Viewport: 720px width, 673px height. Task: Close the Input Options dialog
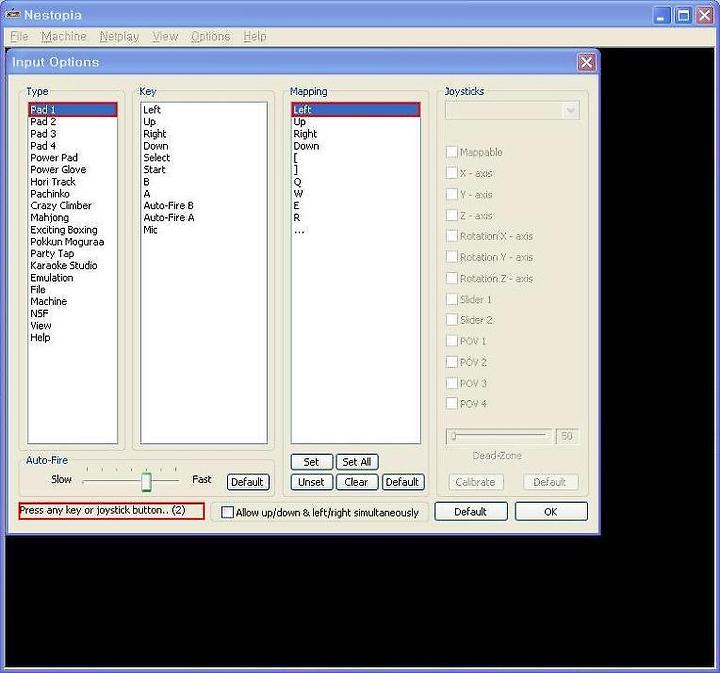pos(586,62)
